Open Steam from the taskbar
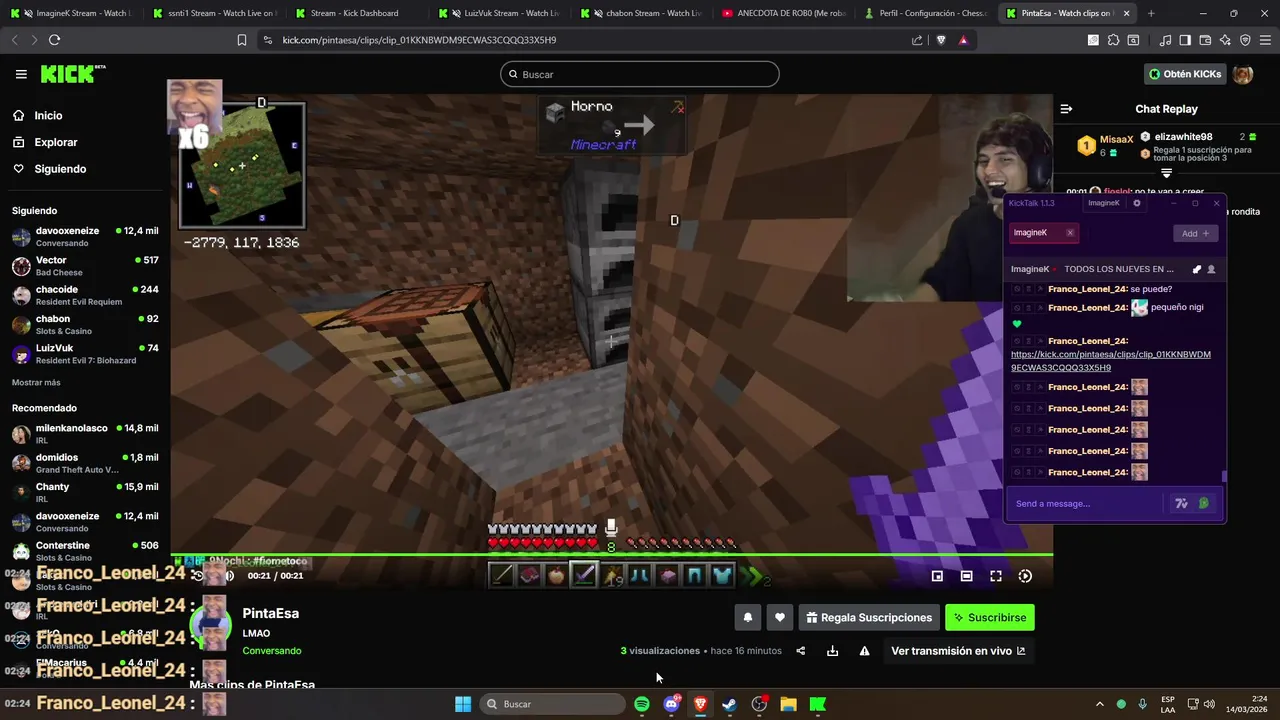This screenshot has width=1280, height=720. (730, 704)
